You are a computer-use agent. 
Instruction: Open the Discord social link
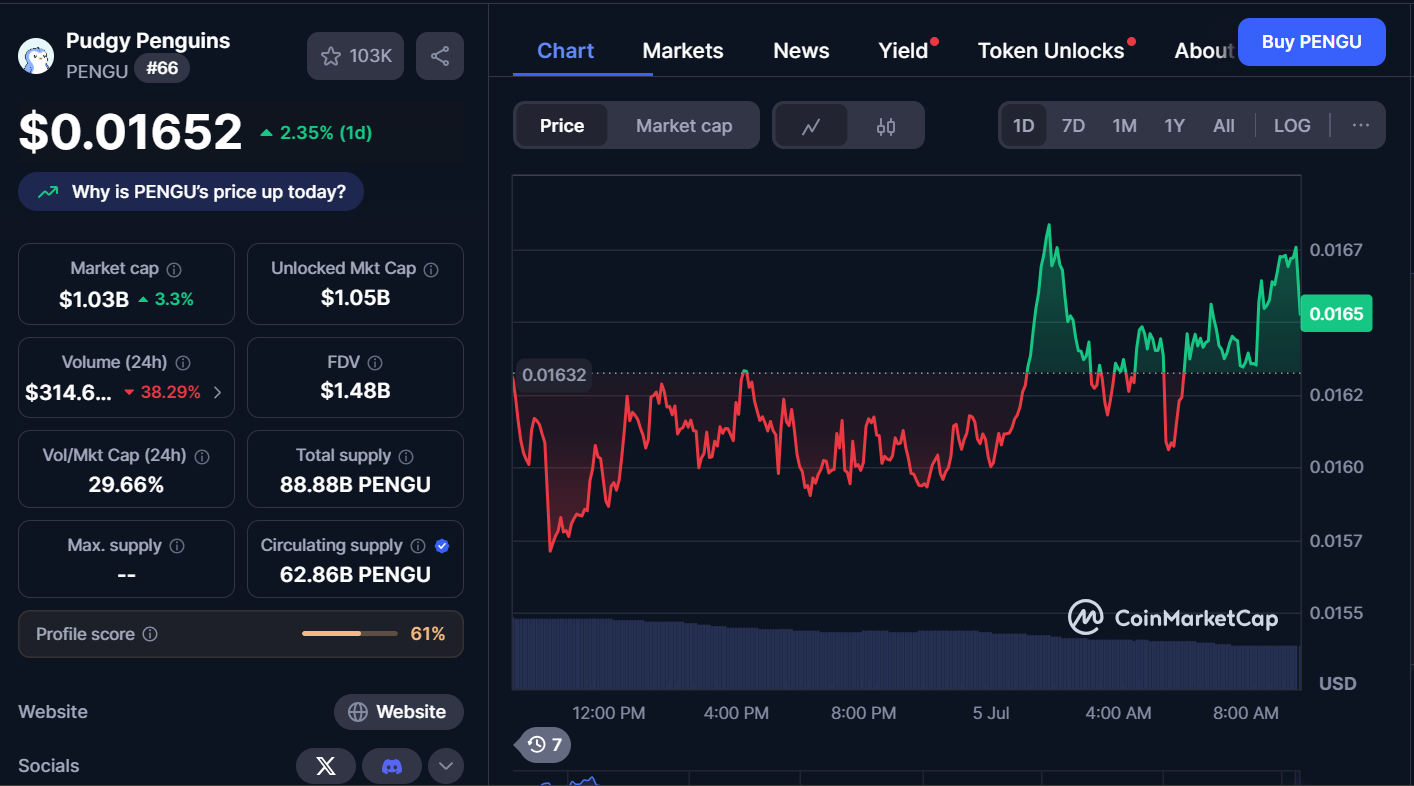pos(392,766)
